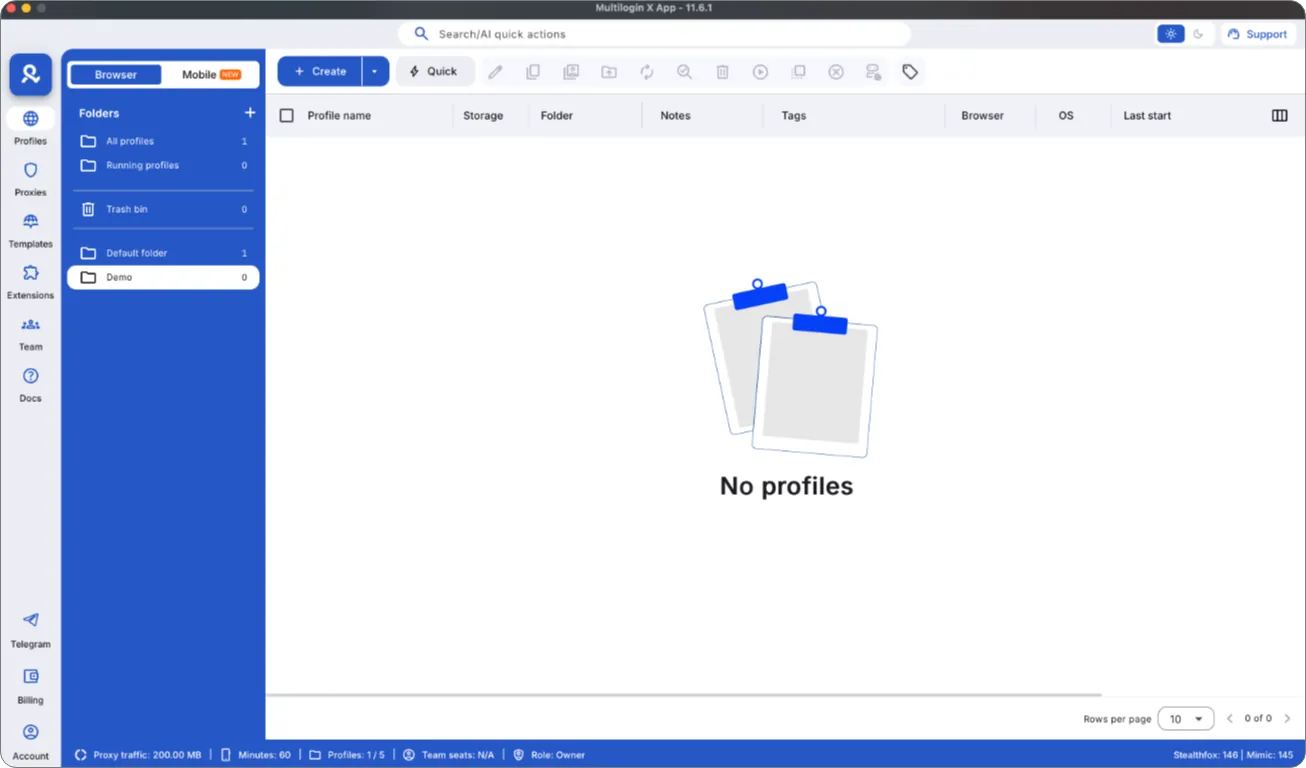
Task: Toggle the select-all profiles checkbox
Action: (x=287, y=116)
